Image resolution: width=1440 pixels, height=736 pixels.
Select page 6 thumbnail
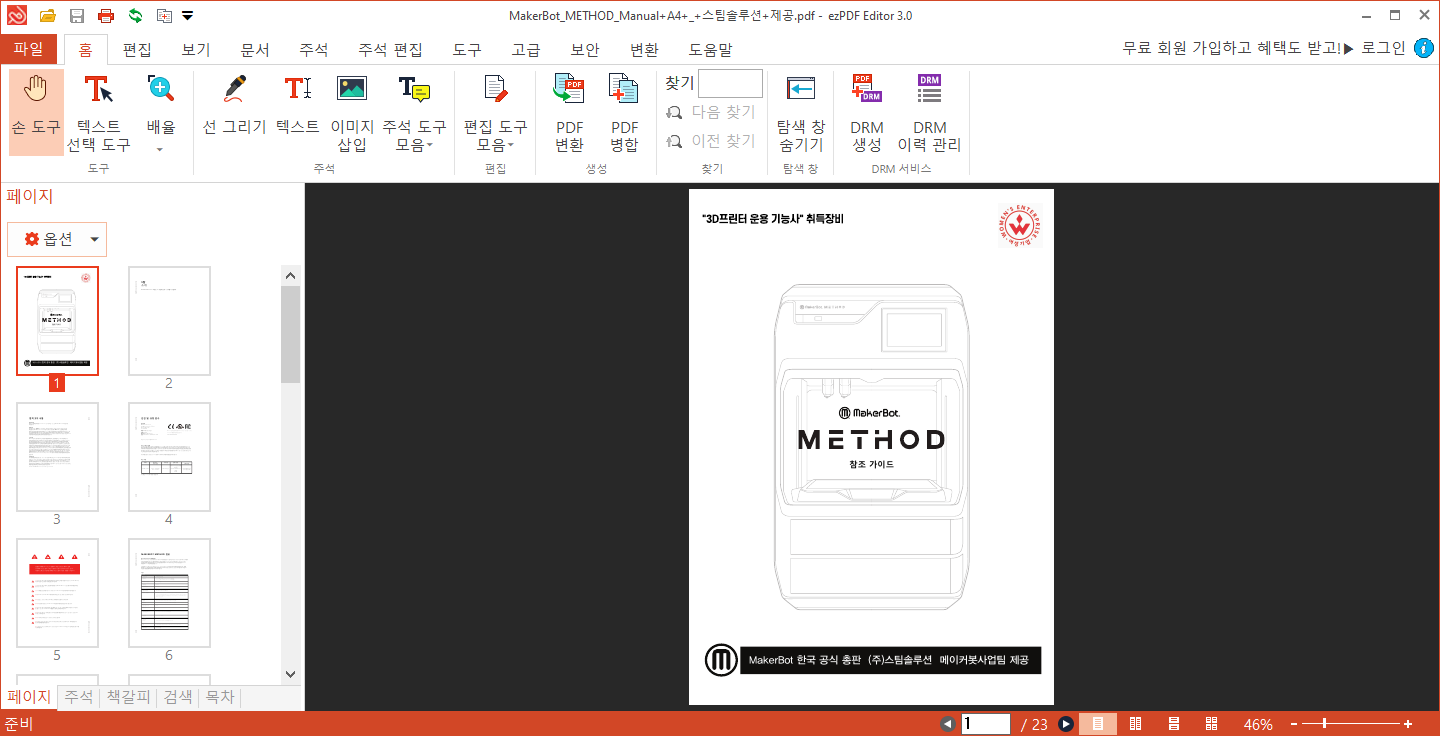[169, 593]
